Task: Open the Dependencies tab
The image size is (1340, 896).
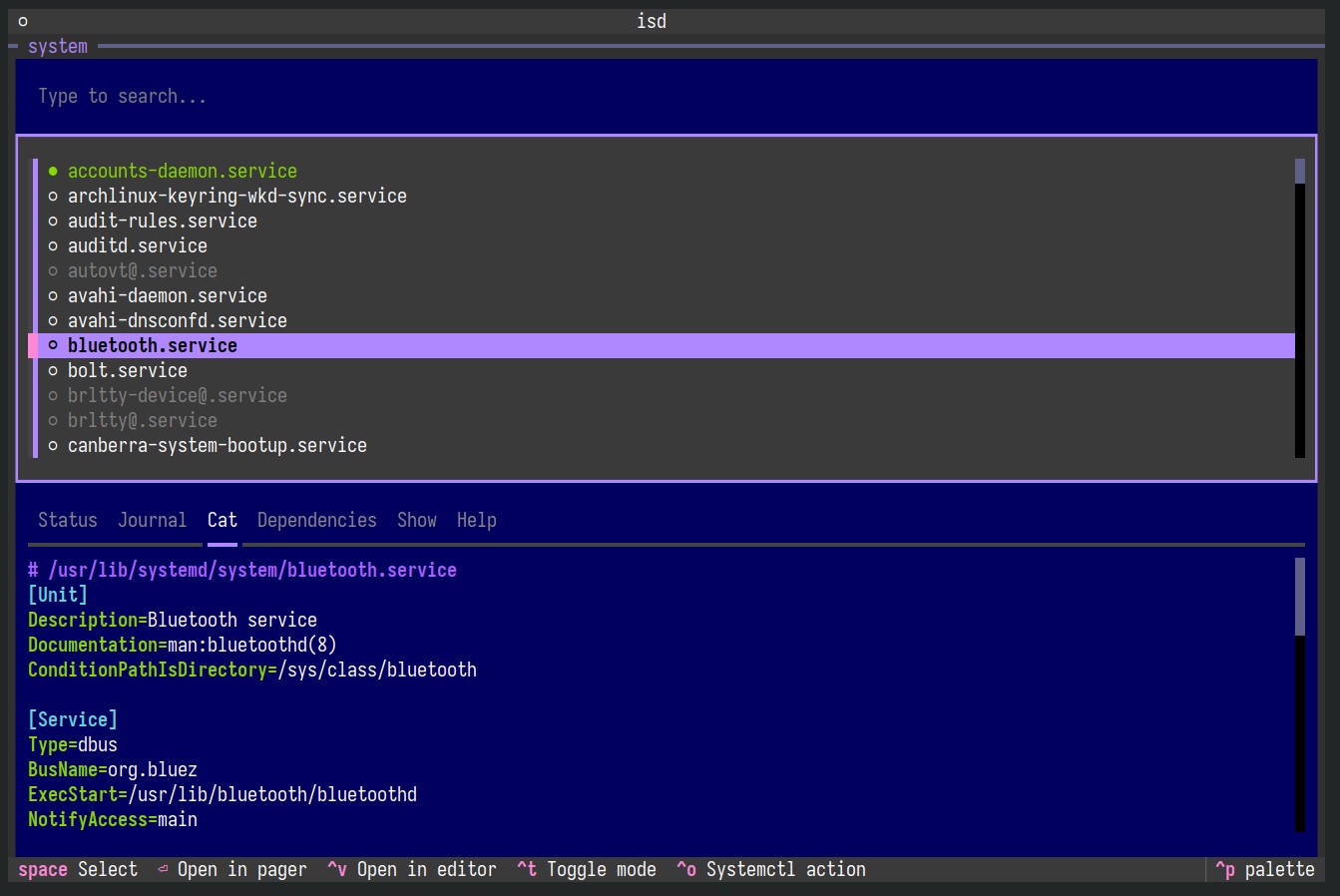Action: point(317,520)
